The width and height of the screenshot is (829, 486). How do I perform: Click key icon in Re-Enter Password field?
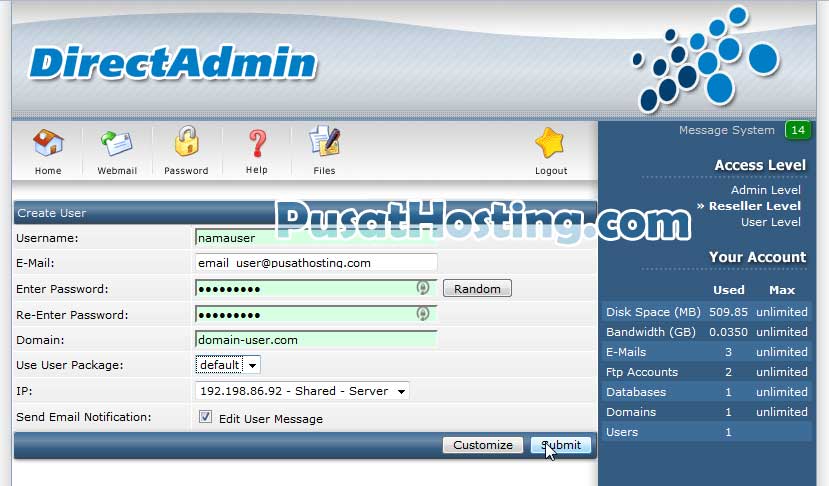tap(422, 313)
